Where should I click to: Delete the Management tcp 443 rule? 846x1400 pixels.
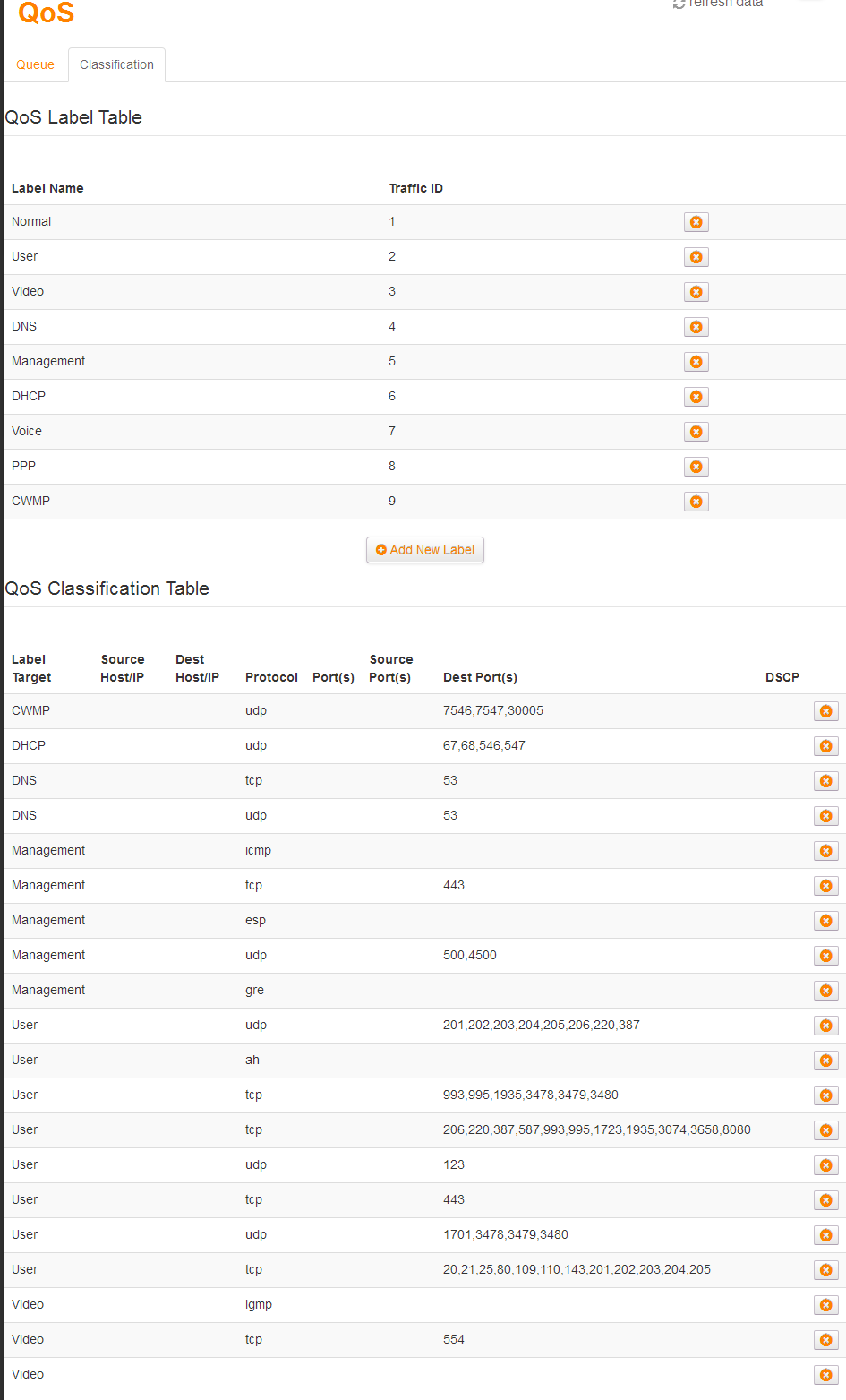coord(825,886)
